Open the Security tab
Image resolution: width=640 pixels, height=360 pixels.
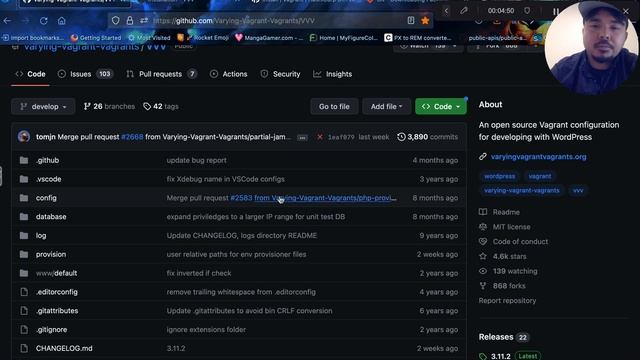(280, 74)
